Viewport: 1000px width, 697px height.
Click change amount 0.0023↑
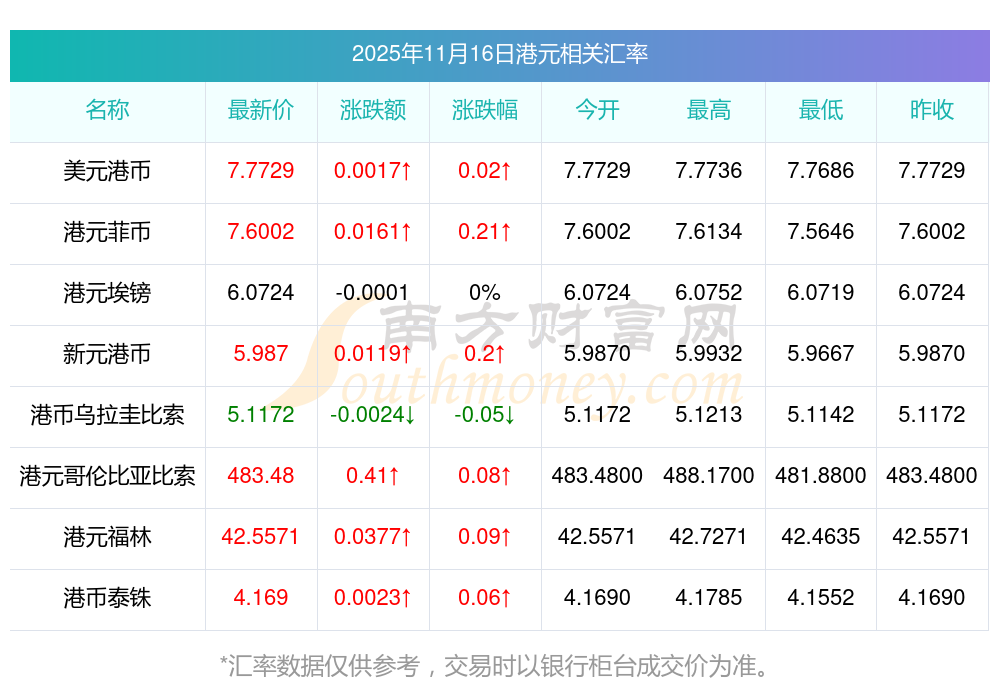point(372,598)
